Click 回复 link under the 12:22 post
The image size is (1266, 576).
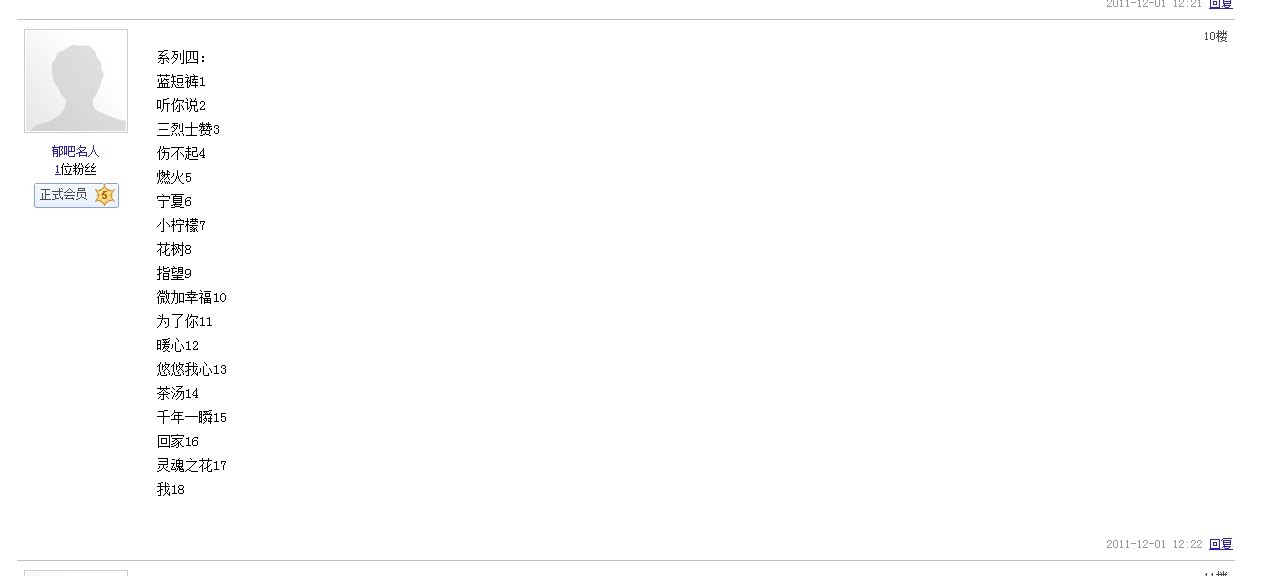(x=1221, y=544)
